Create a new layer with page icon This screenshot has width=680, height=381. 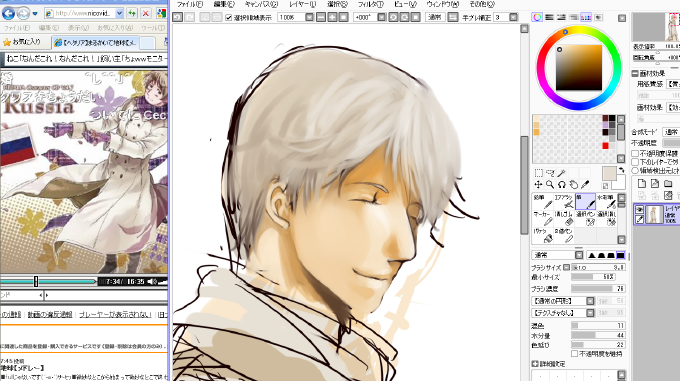641,183
